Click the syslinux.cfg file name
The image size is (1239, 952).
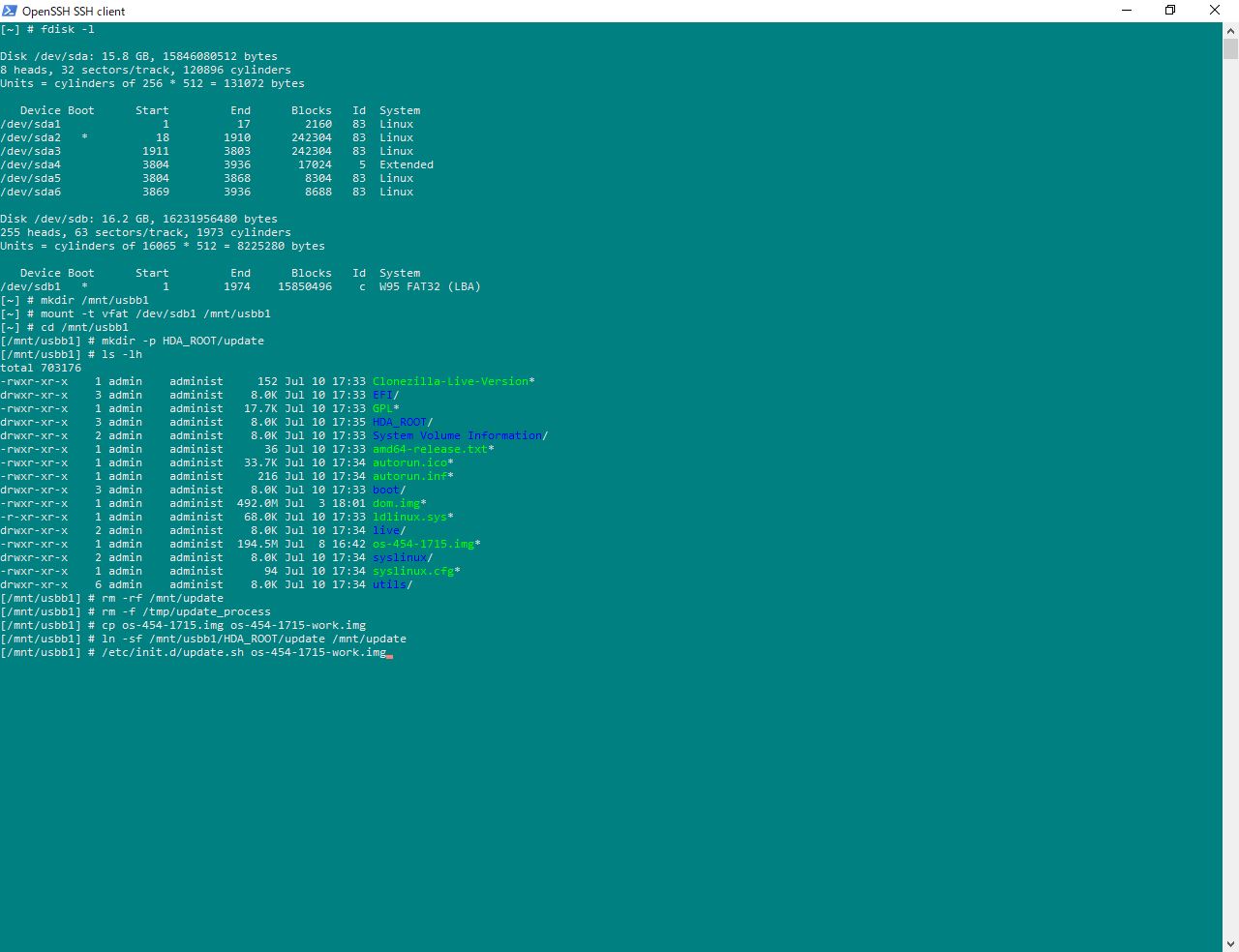click(413, 571)
